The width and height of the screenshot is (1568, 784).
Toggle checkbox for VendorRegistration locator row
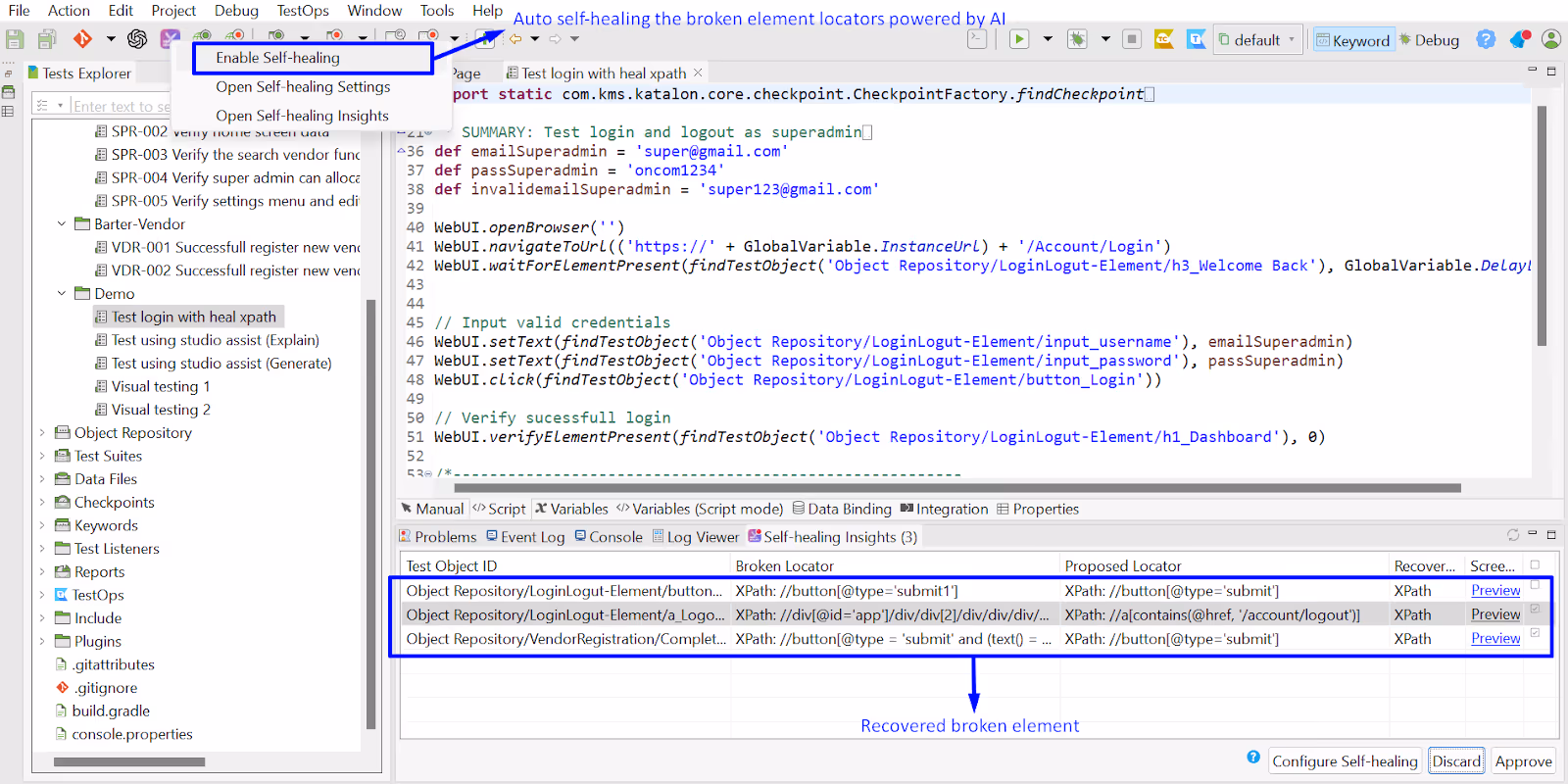point(1535,632)
